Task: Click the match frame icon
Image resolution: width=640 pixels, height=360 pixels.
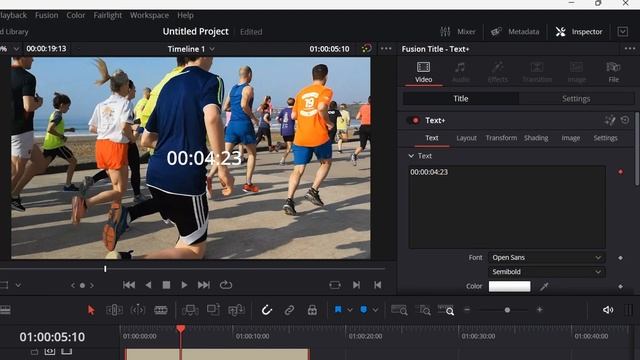Action: (335, 285)
